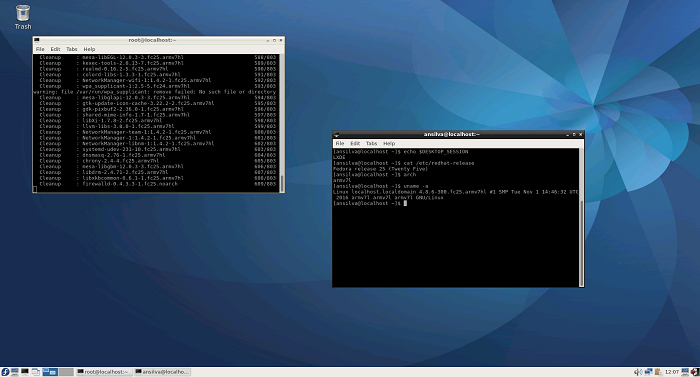Click the LXDE output line in terminal
Screen dimensions: 700x377
point(339,158)
